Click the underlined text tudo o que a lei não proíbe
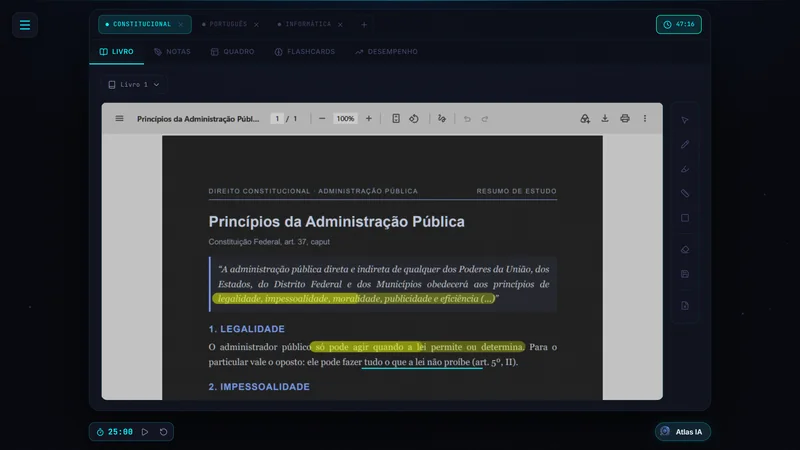800x450 pixels. pyautogui.click(x=417, y=362)
